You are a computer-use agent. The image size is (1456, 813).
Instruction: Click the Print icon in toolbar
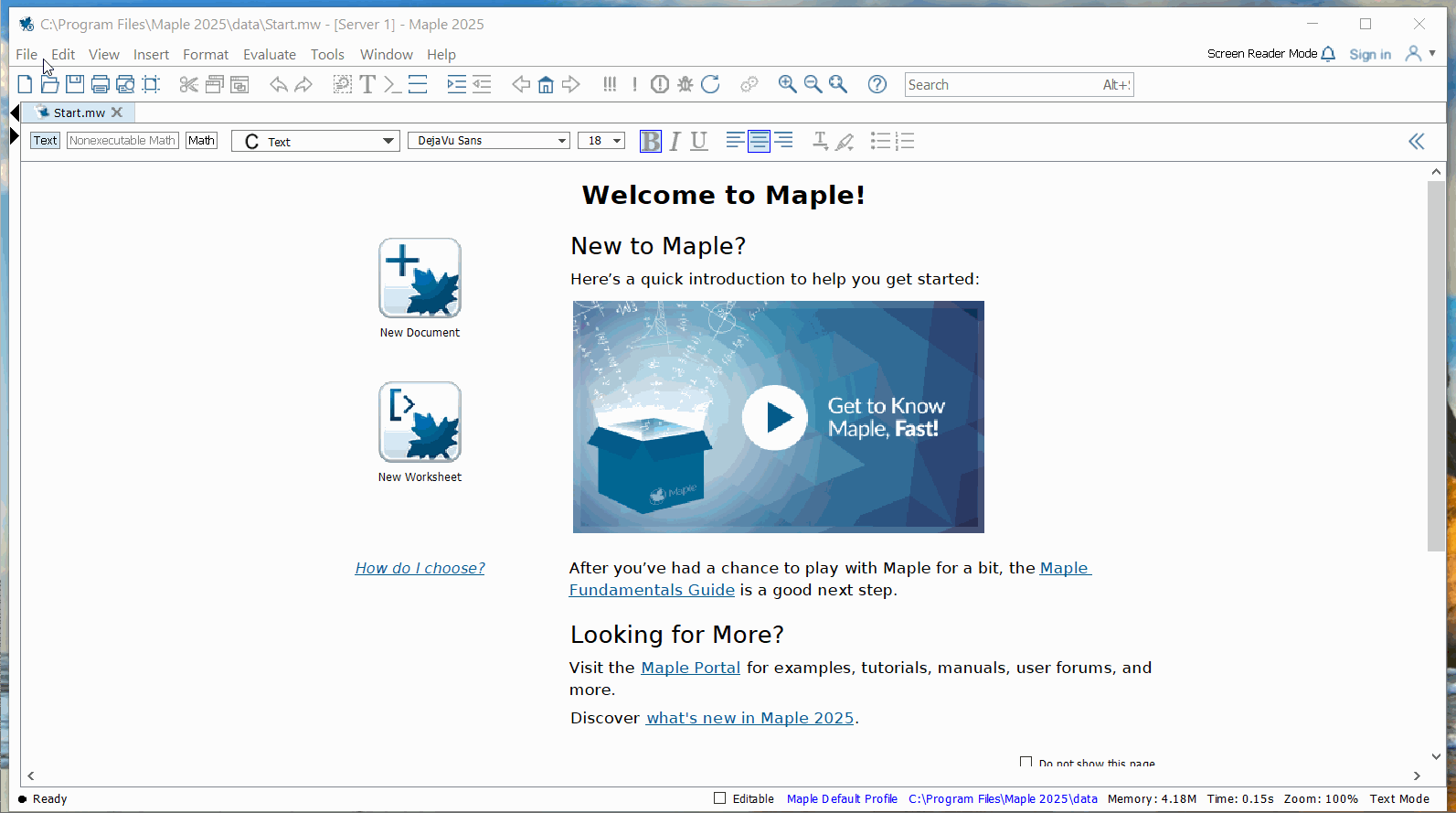101,85
